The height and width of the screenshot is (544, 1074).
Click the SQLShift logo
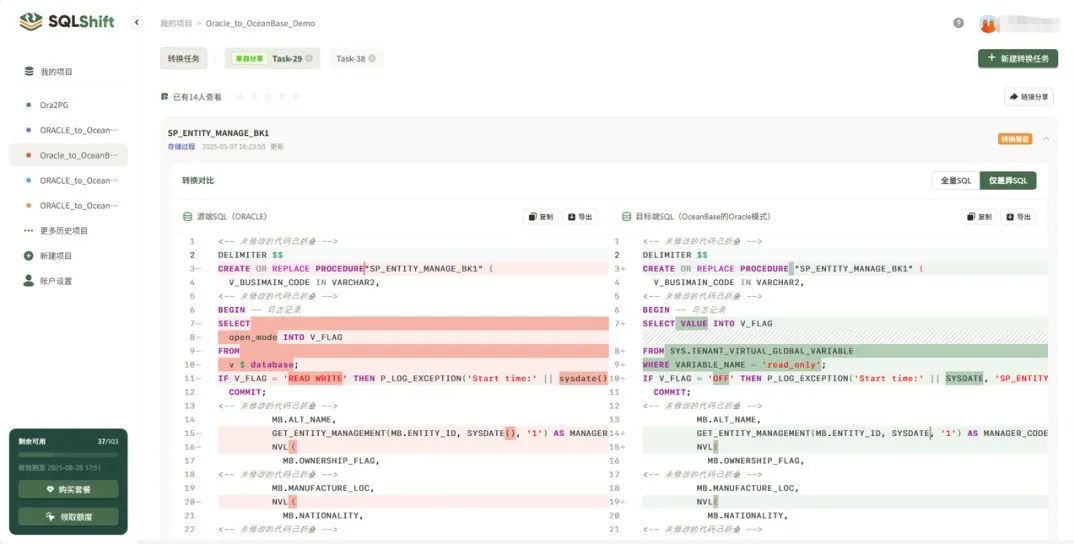66,21
